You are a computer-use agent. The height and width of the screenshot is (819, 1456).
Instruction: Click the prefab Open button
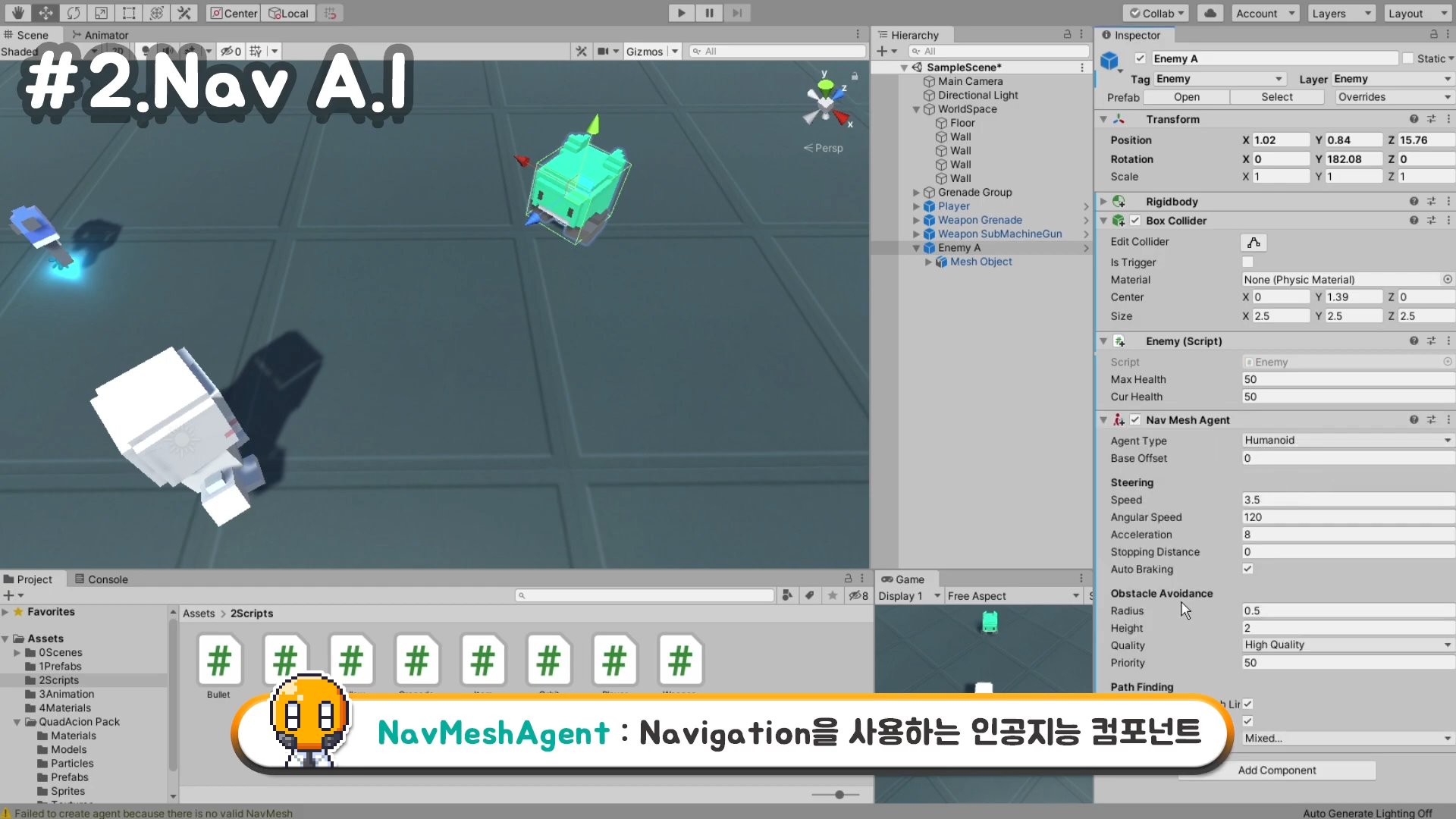[x=1186, y=97]
